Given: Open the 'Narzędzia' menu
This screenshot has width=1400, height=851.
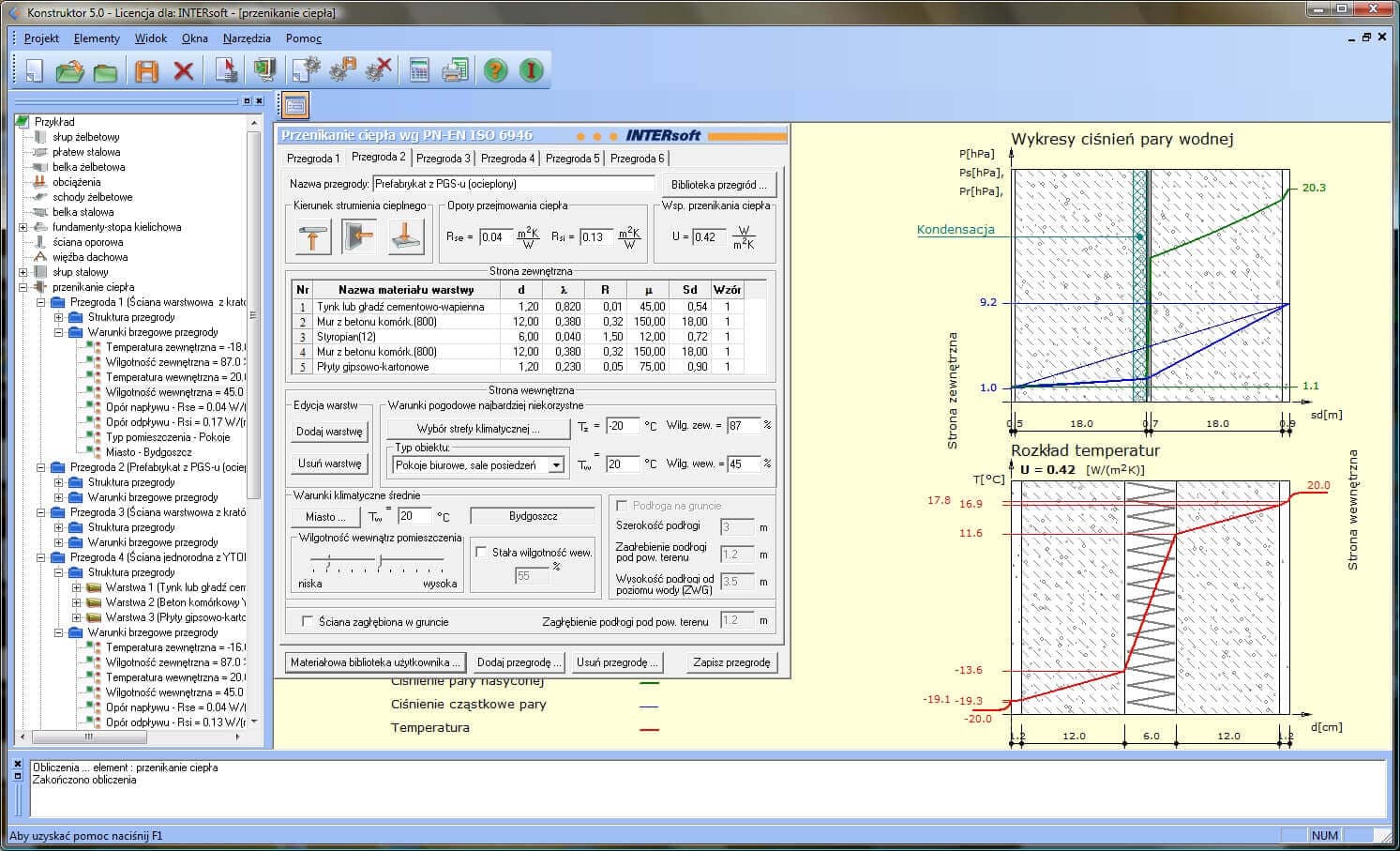Looking at the screenshot, I should coord(247,38).
